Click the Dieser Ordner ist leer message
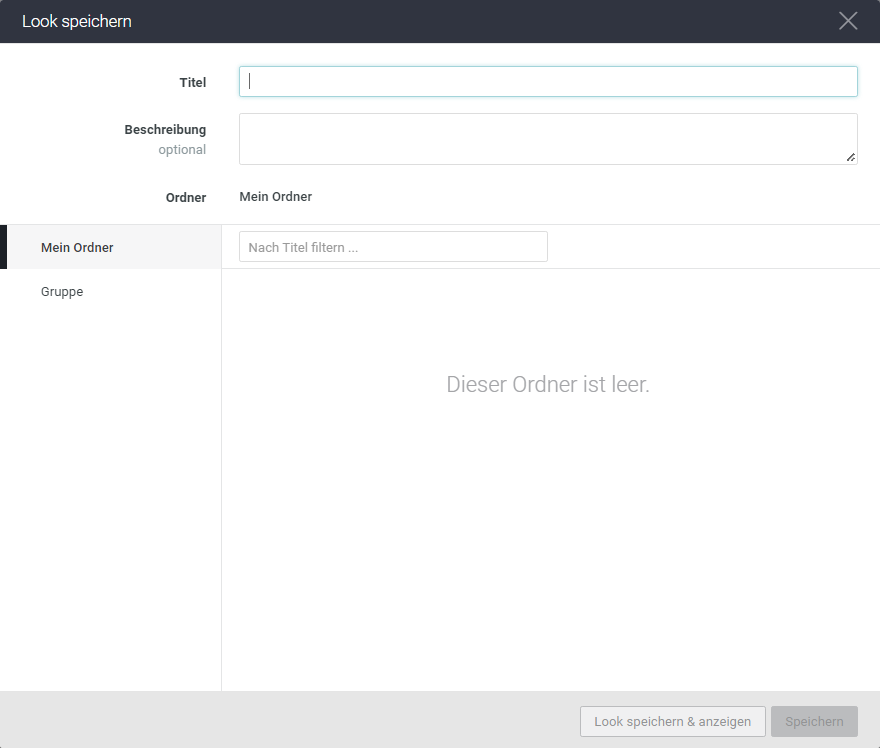The height and width of the screenshot is (748, 880). click(x=548, y=384)
